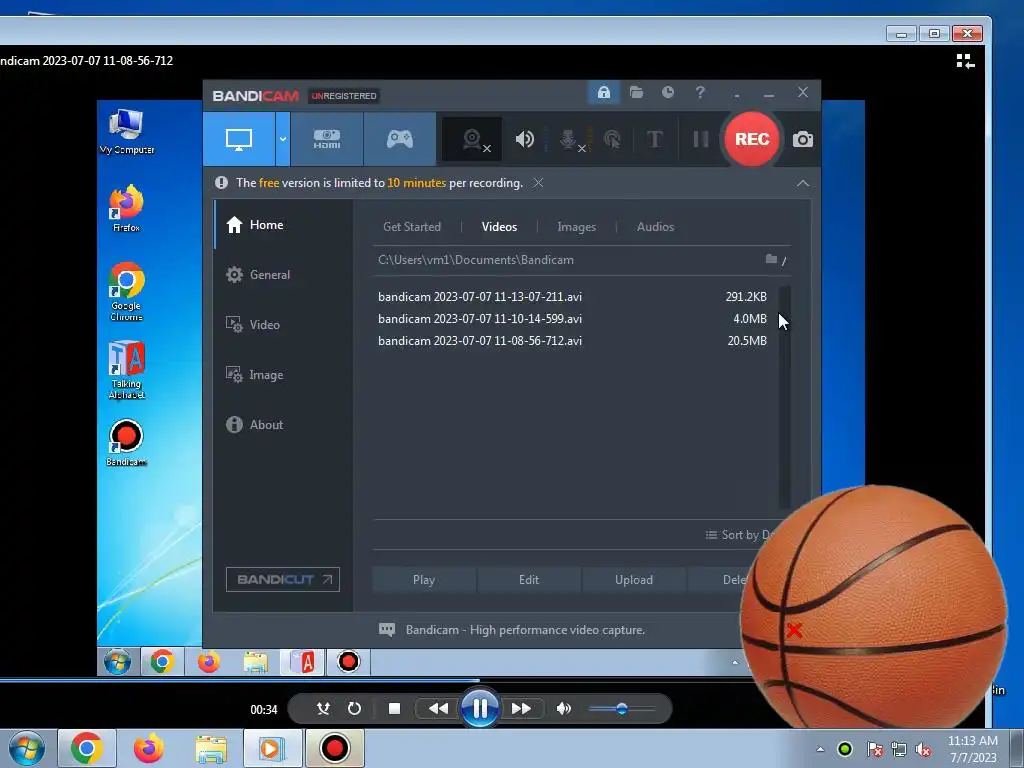Click the fast forward button in media player
Image resolution: width=1024 pixels, height=768 pixels.
[x=521, y=709]
